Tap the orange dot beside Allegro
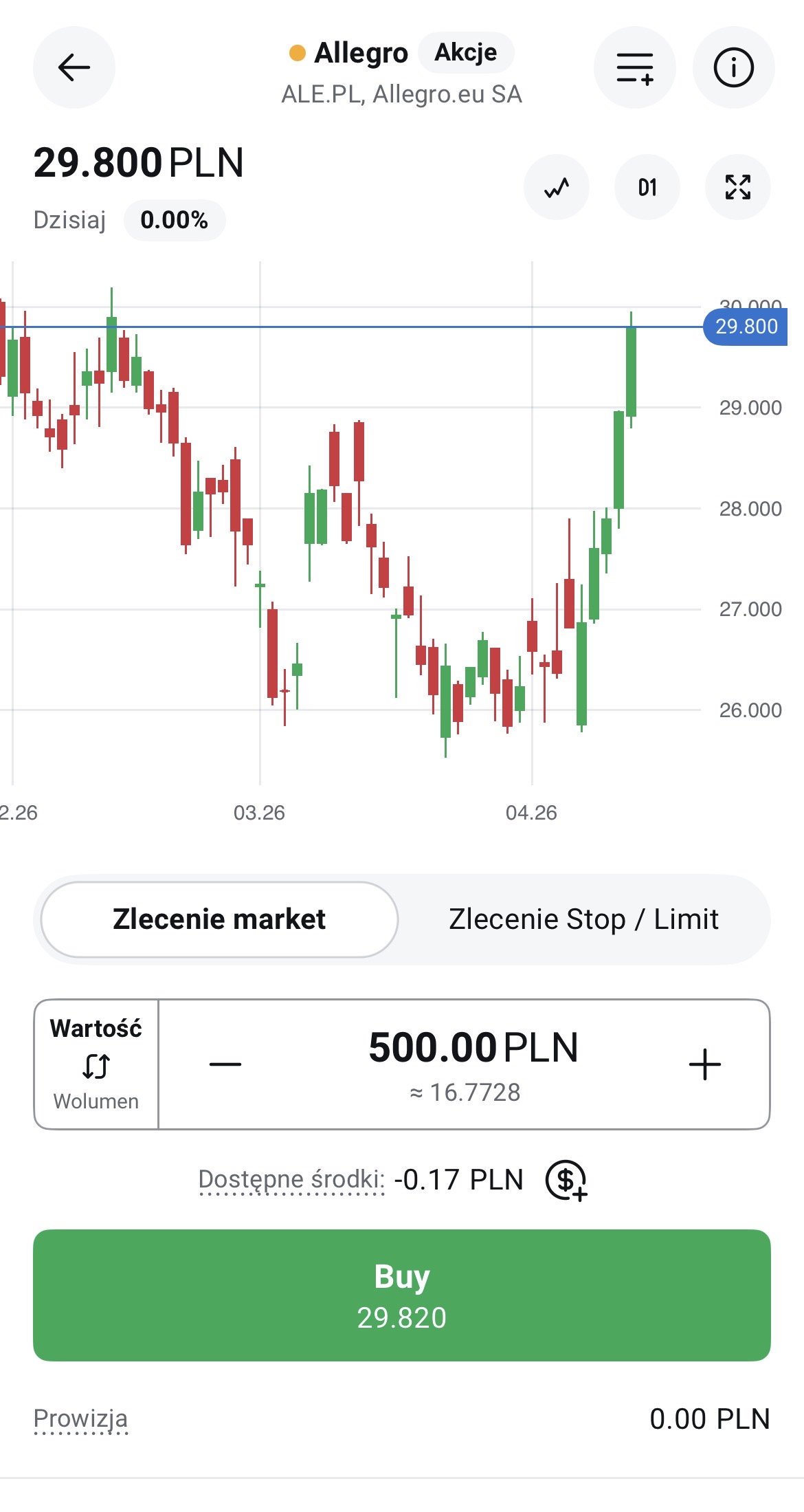This screenshot has width=804, height=1512. click(x=298, y=53)
